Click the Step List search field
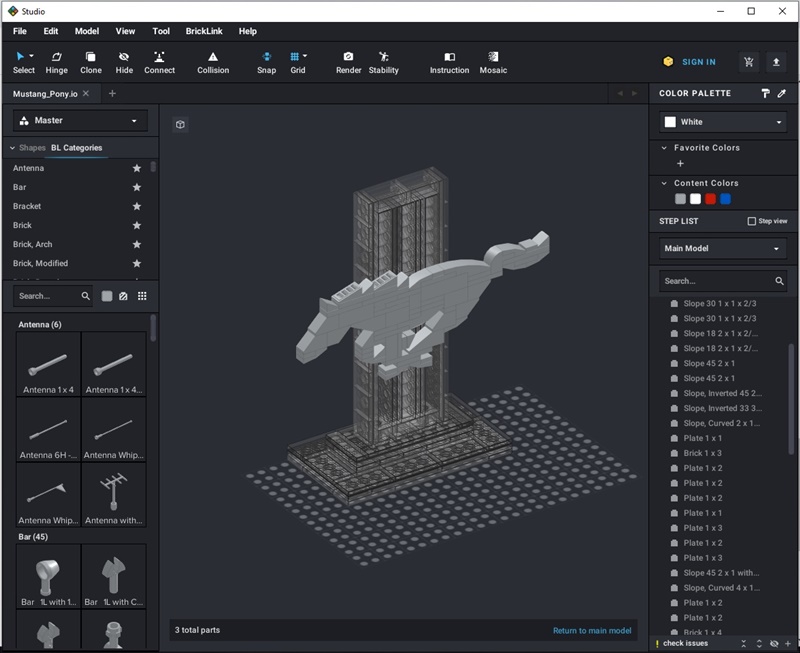The image size is (800, 653). (715, 281)
